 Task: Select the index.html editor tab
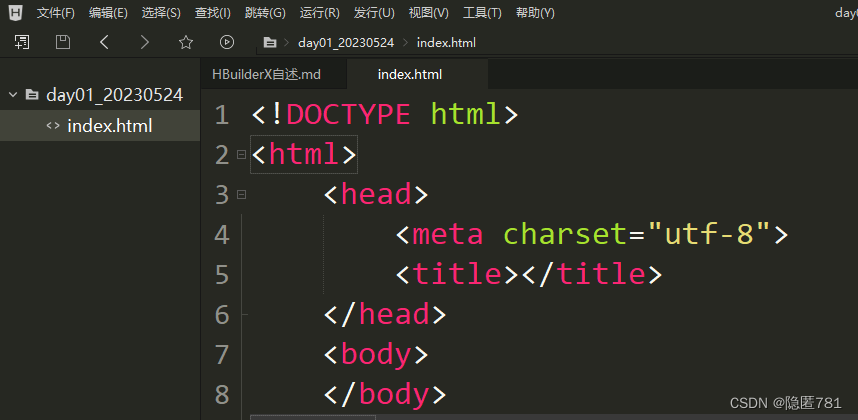click(417, 74)
